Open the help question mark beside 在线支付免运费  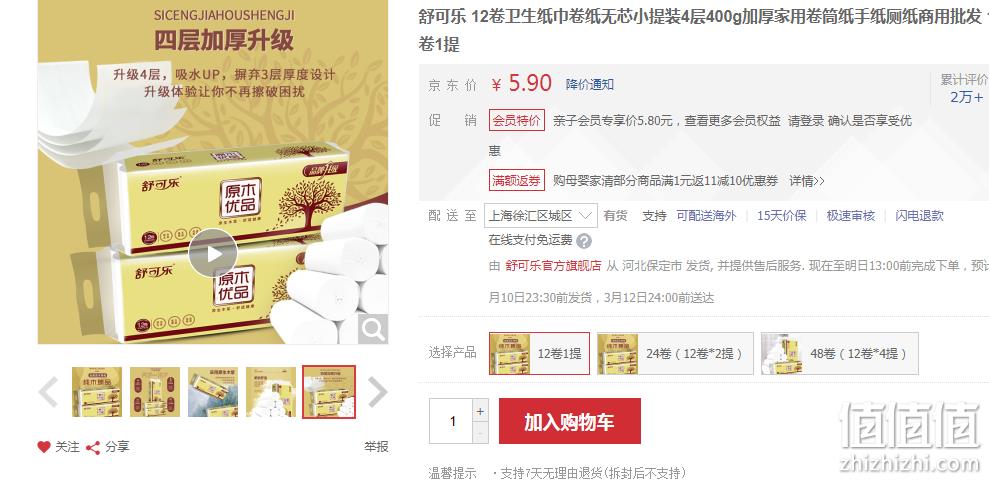click(584, 241)
